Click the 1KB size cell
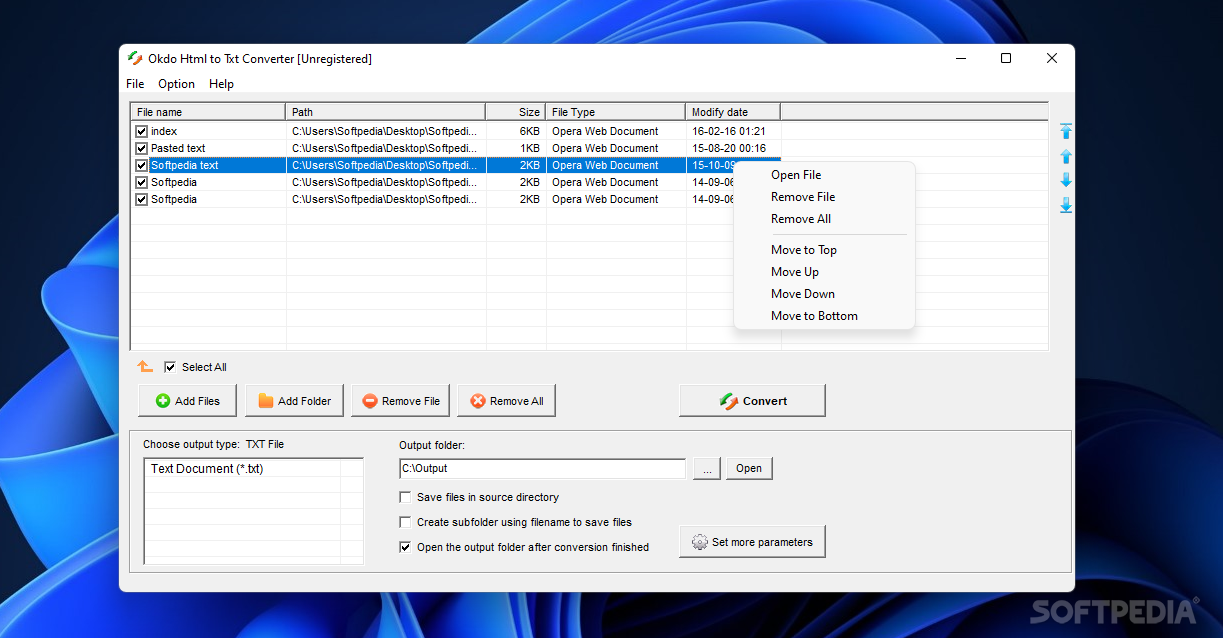1223x639 pixels. 530,148
